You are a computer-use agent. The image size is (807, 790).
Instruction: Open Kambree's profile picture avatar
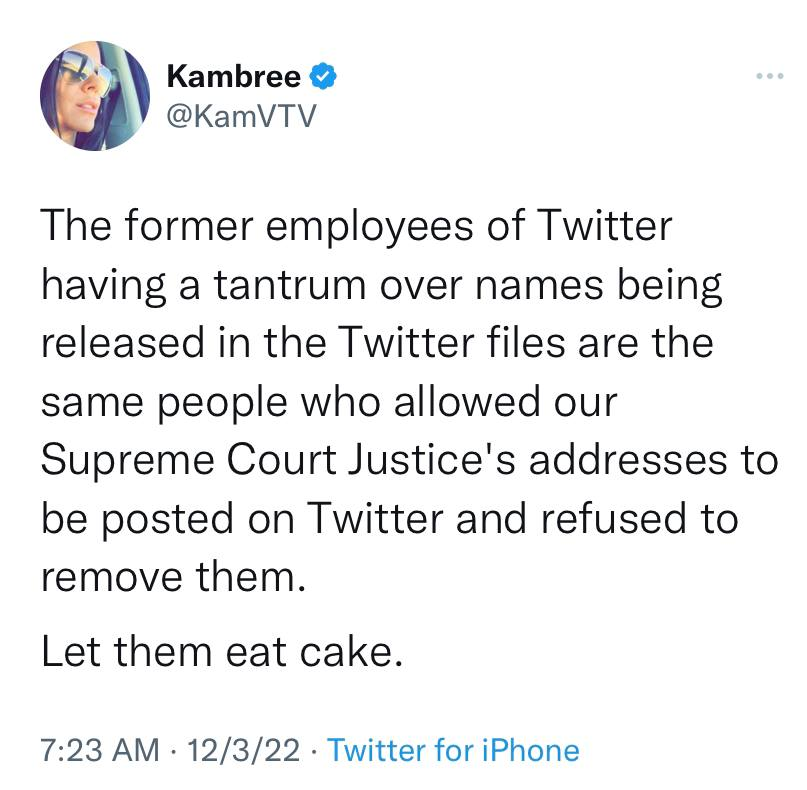click(x=94, y=97)
